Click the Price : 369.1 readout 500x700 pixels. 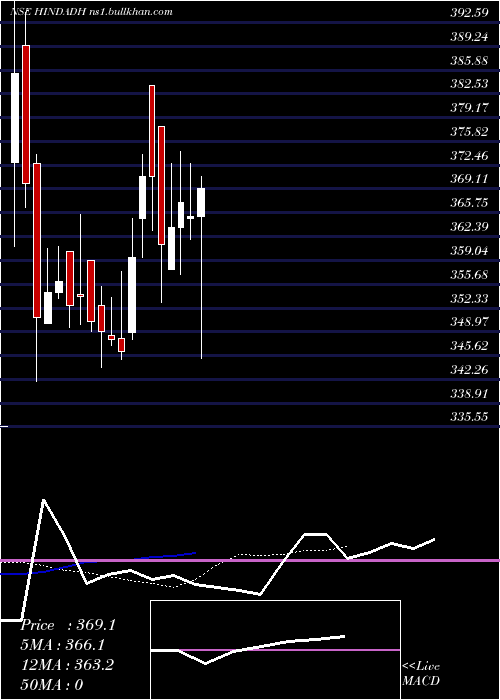coord(68,625)
